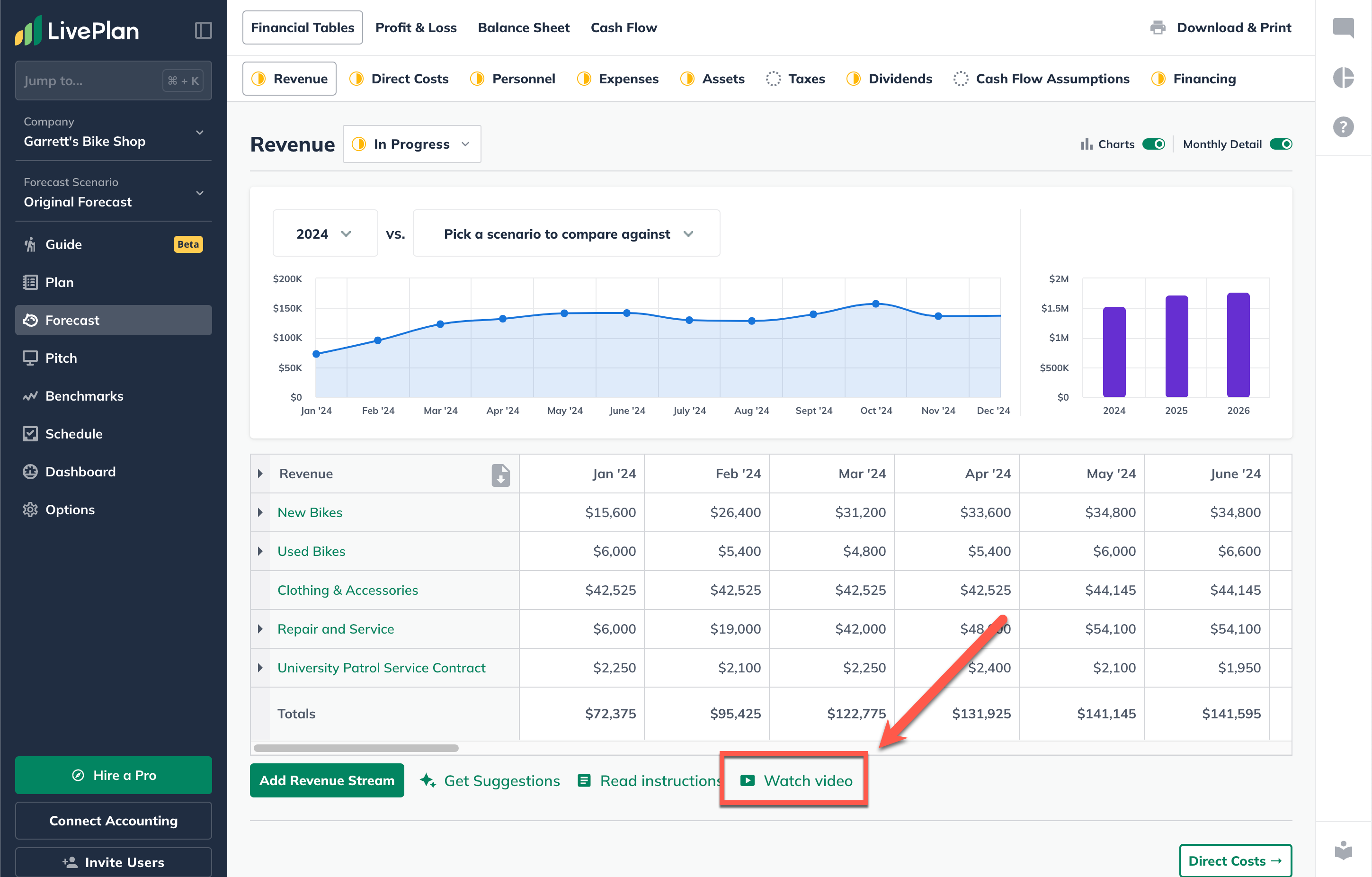Open the pie chart panel icon
1372x877 pixels.
(x=1343, y=77)
